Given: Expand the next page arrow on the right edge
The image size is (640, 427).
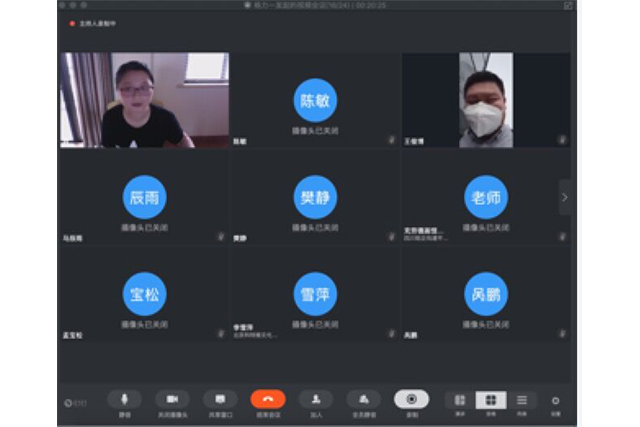Looking at the screenshot, I should pos(565,197).
